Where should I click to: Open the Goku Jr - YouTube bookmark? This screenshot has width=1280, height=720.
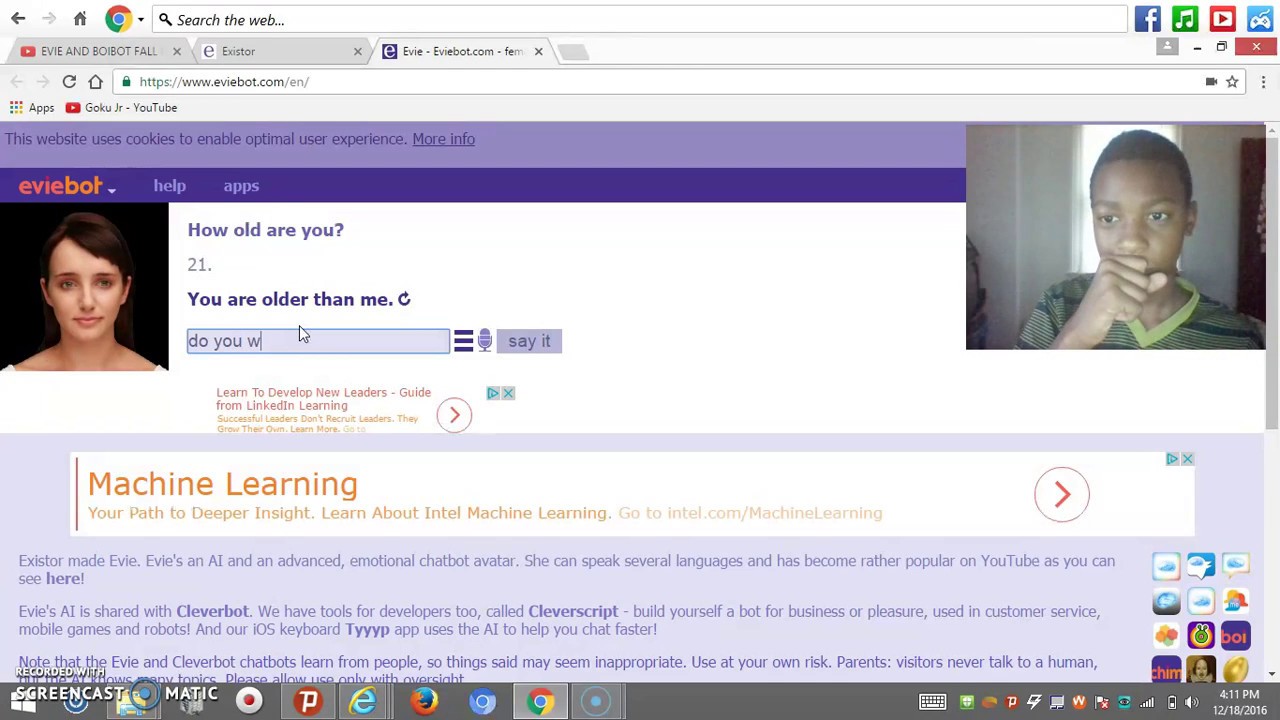tap(121, 108)
